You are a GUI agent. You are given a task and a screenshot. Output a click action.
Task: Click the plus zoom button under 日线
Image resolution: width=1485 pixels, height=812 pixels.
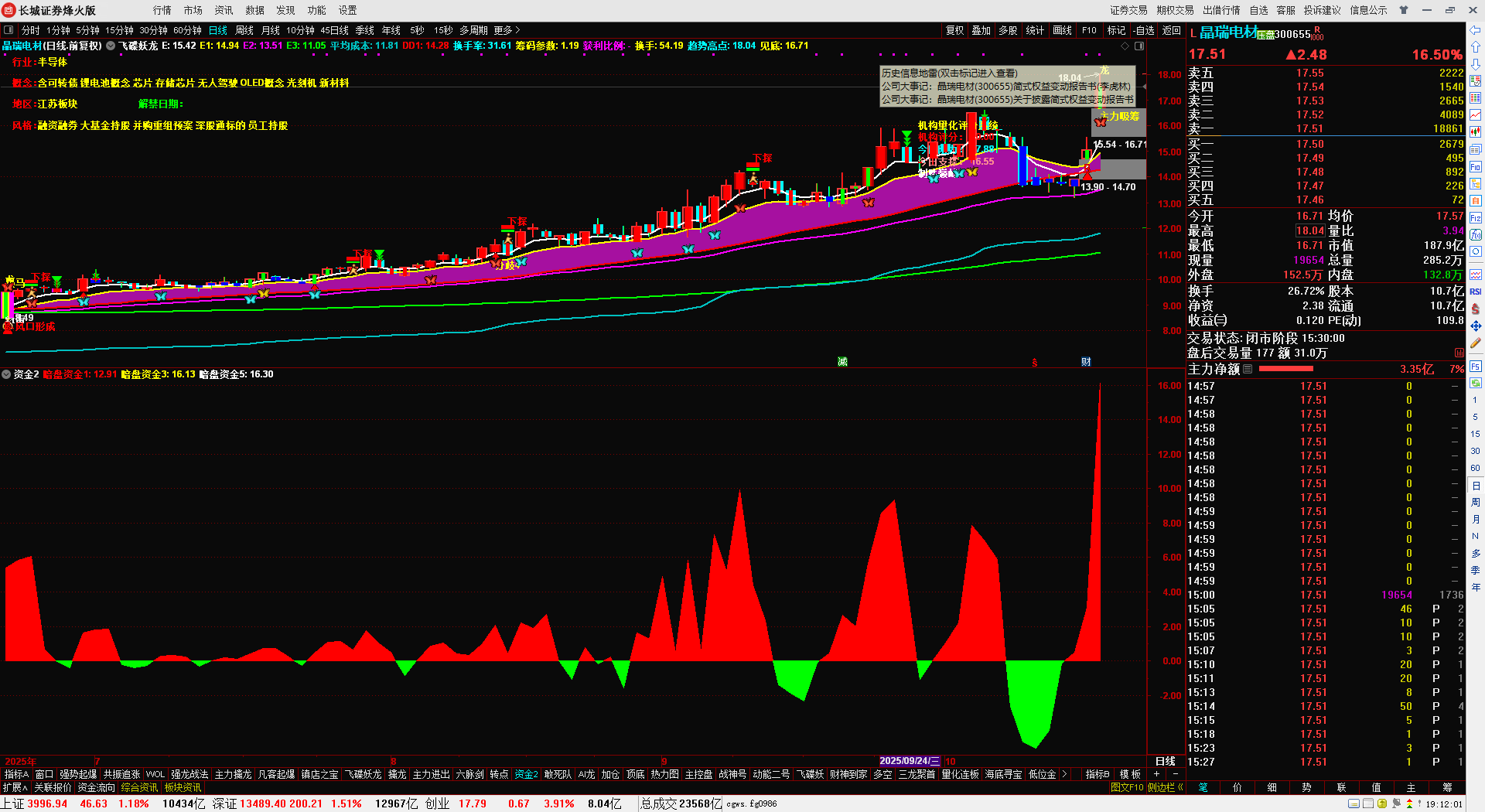tap(1156, 774)
